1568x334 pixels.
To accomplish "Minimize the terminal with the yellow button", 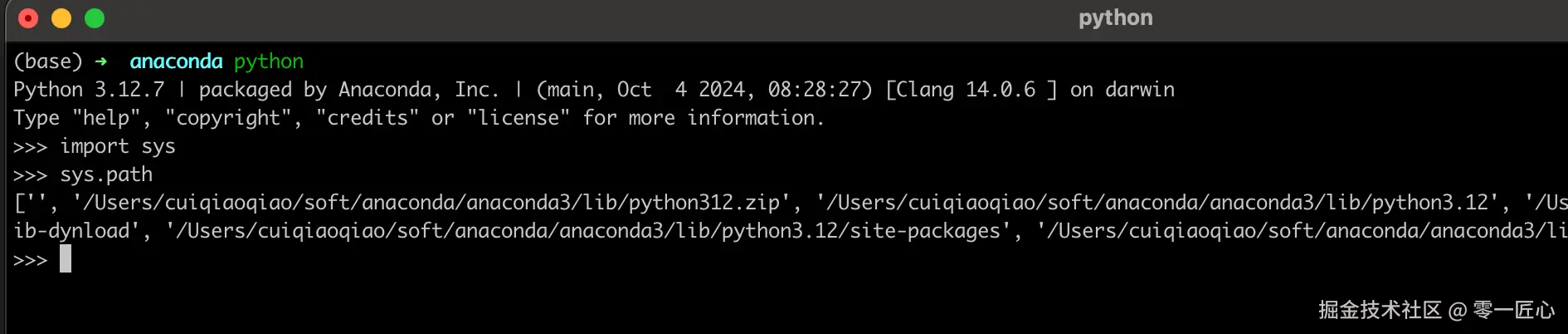I will click(61, 18).
